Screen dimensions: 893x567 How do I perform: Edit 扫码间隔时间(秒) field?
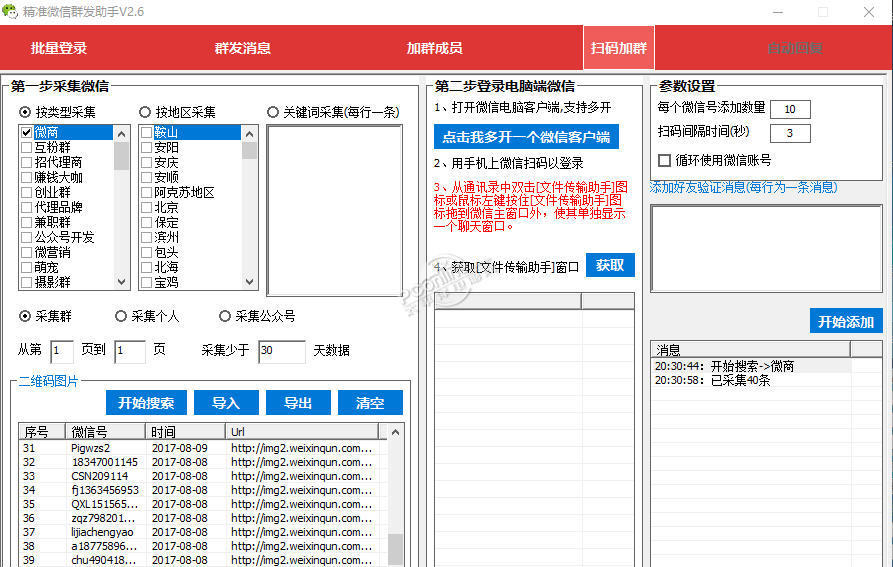click(790, 133)
